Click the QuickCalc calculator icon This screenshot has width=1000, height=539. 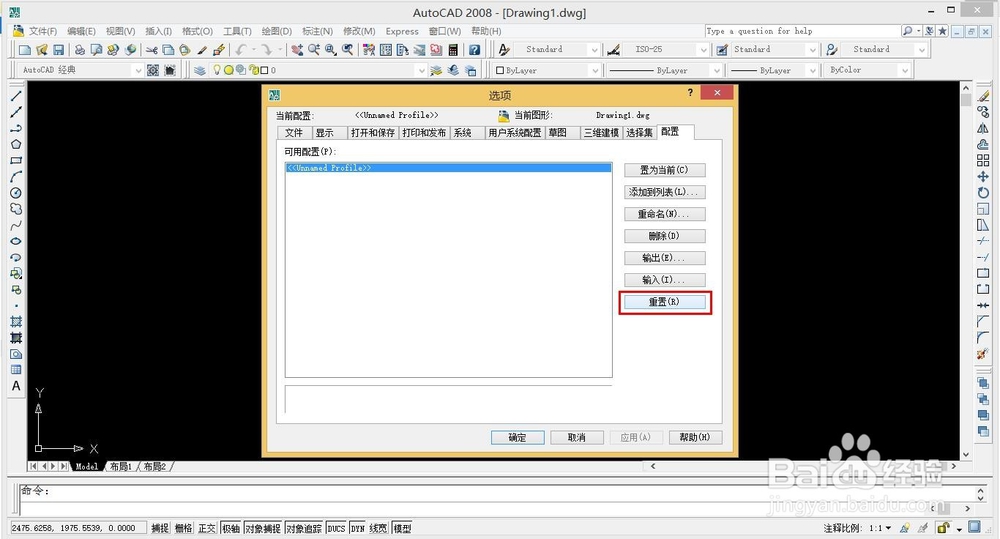click(453, 50)
